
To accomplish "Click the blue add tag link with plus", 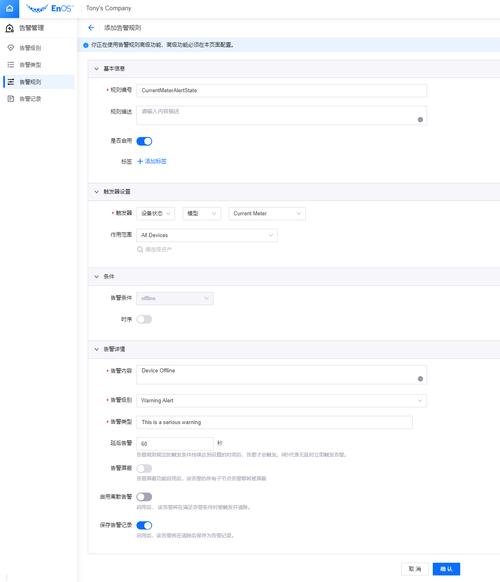I will click(x=152, y=161).
